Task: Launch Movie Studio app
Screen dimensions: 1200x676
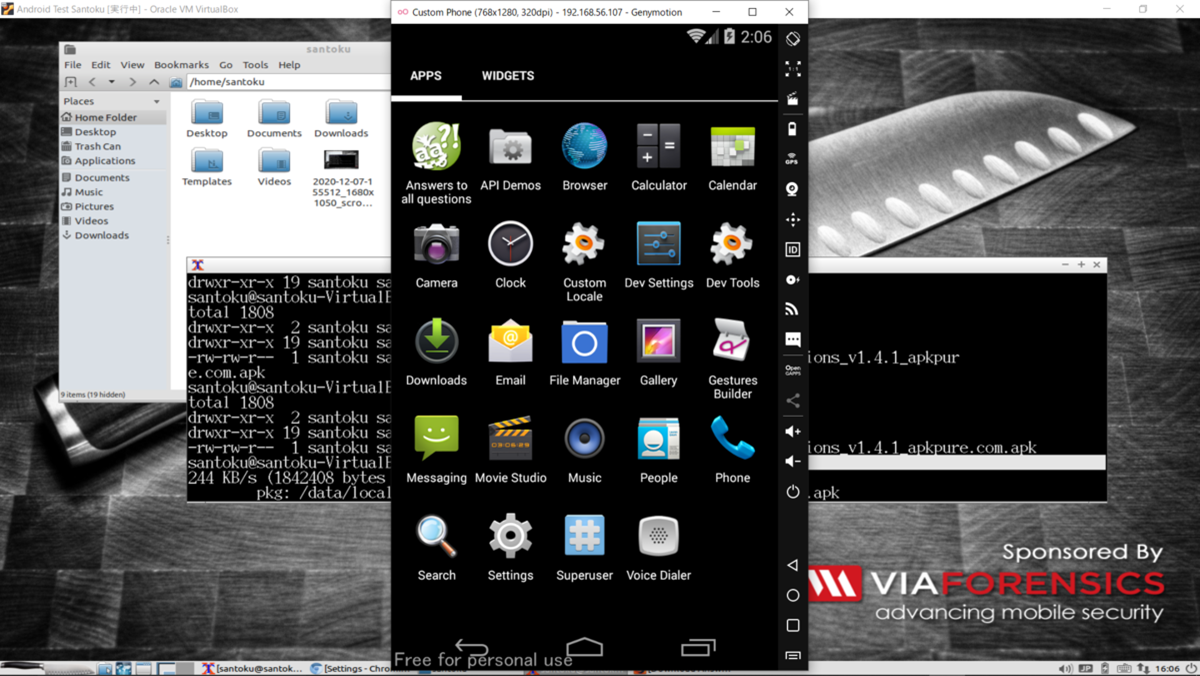Action: click(510, 450)
